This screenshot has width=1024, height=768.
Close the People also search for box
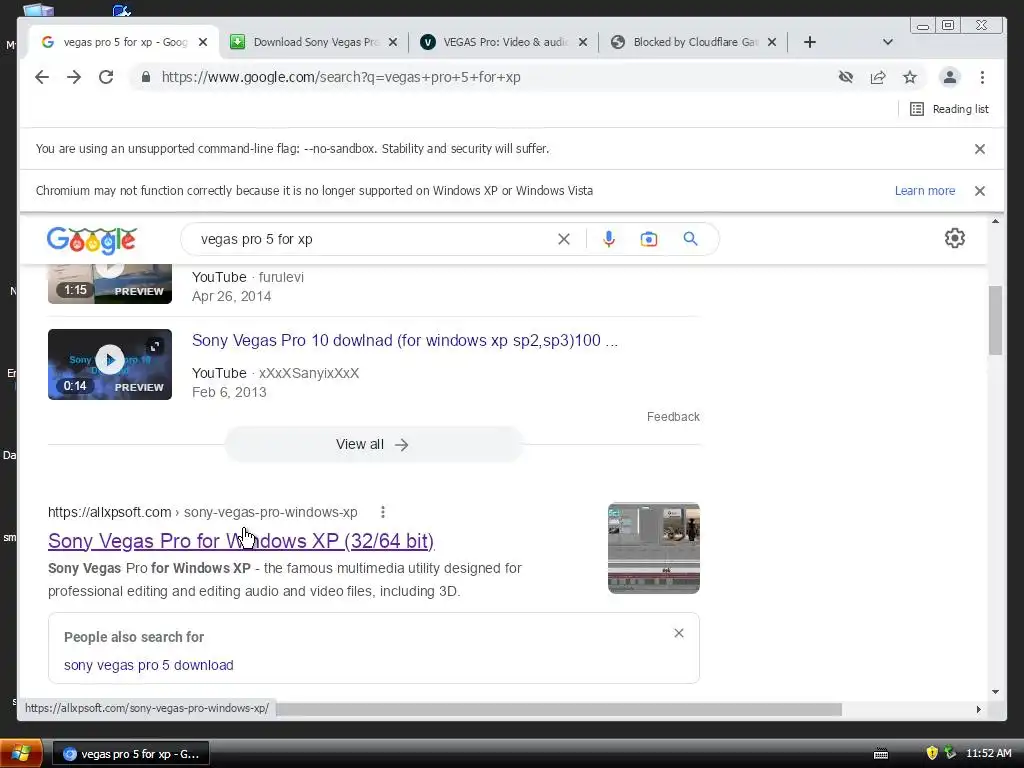point(679,633)
